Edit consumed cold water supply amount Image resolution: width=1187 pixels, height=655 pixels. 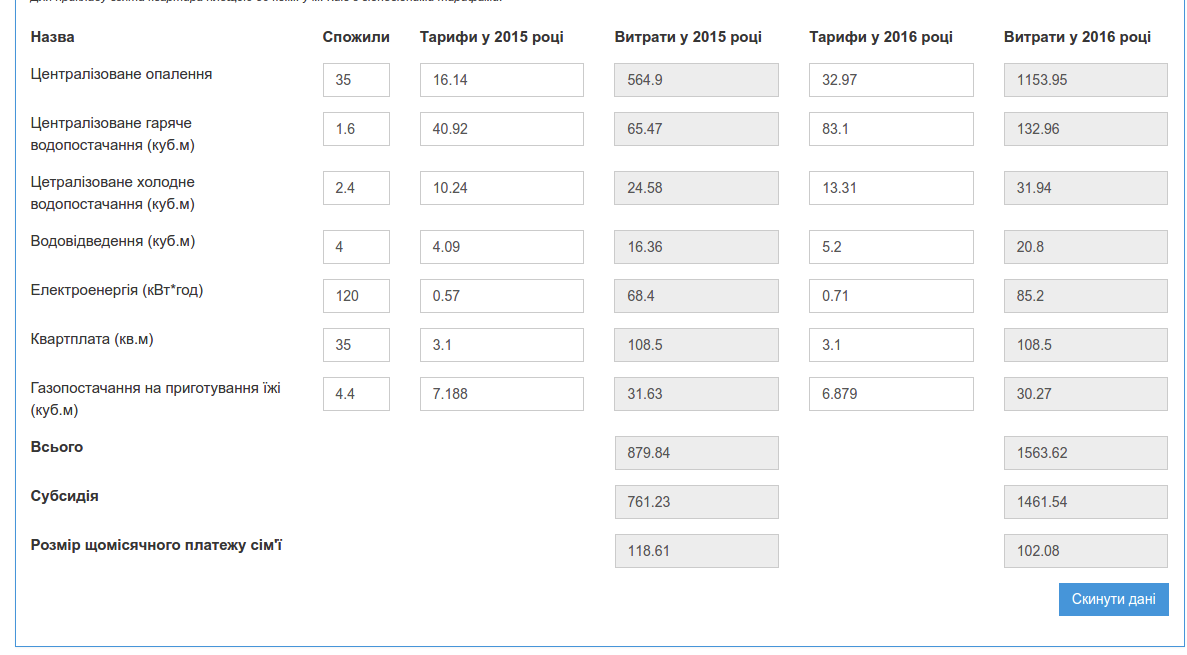tap(356, 188)
